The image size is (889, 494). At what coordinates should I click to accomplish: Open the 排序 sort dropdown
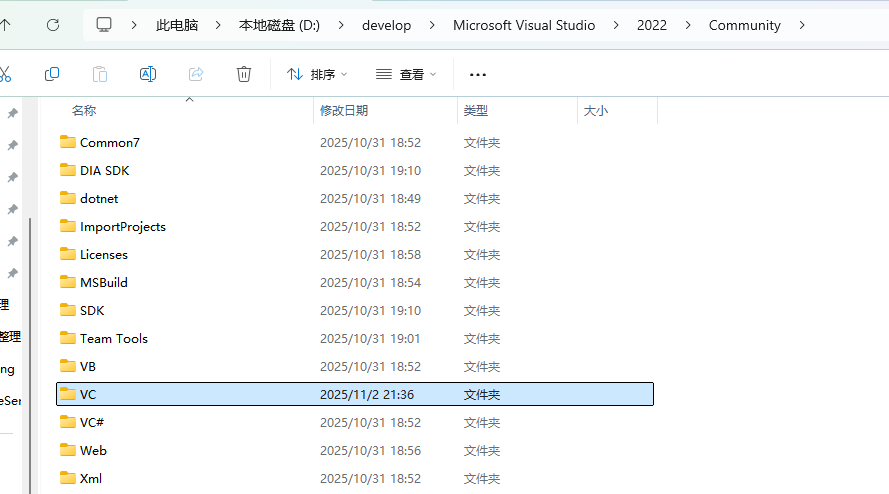pos(317,74)
